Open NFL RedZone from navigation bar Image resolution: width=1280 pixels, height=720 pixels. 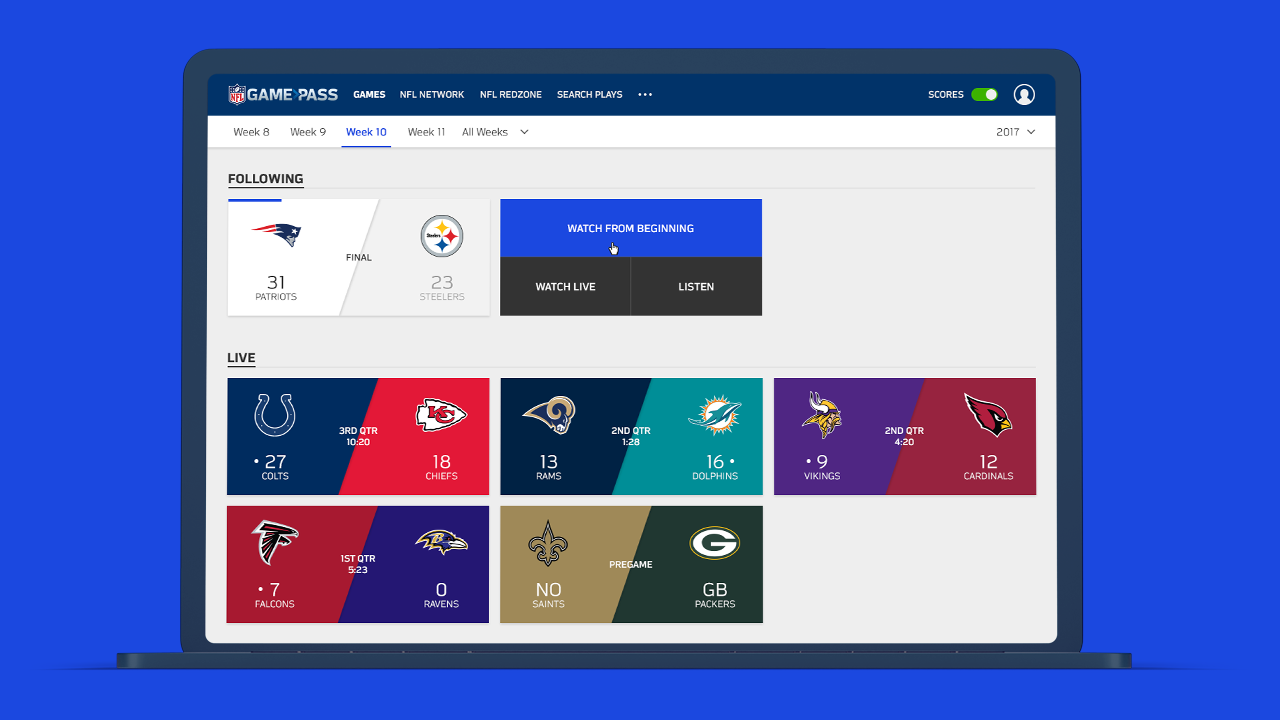510,95
